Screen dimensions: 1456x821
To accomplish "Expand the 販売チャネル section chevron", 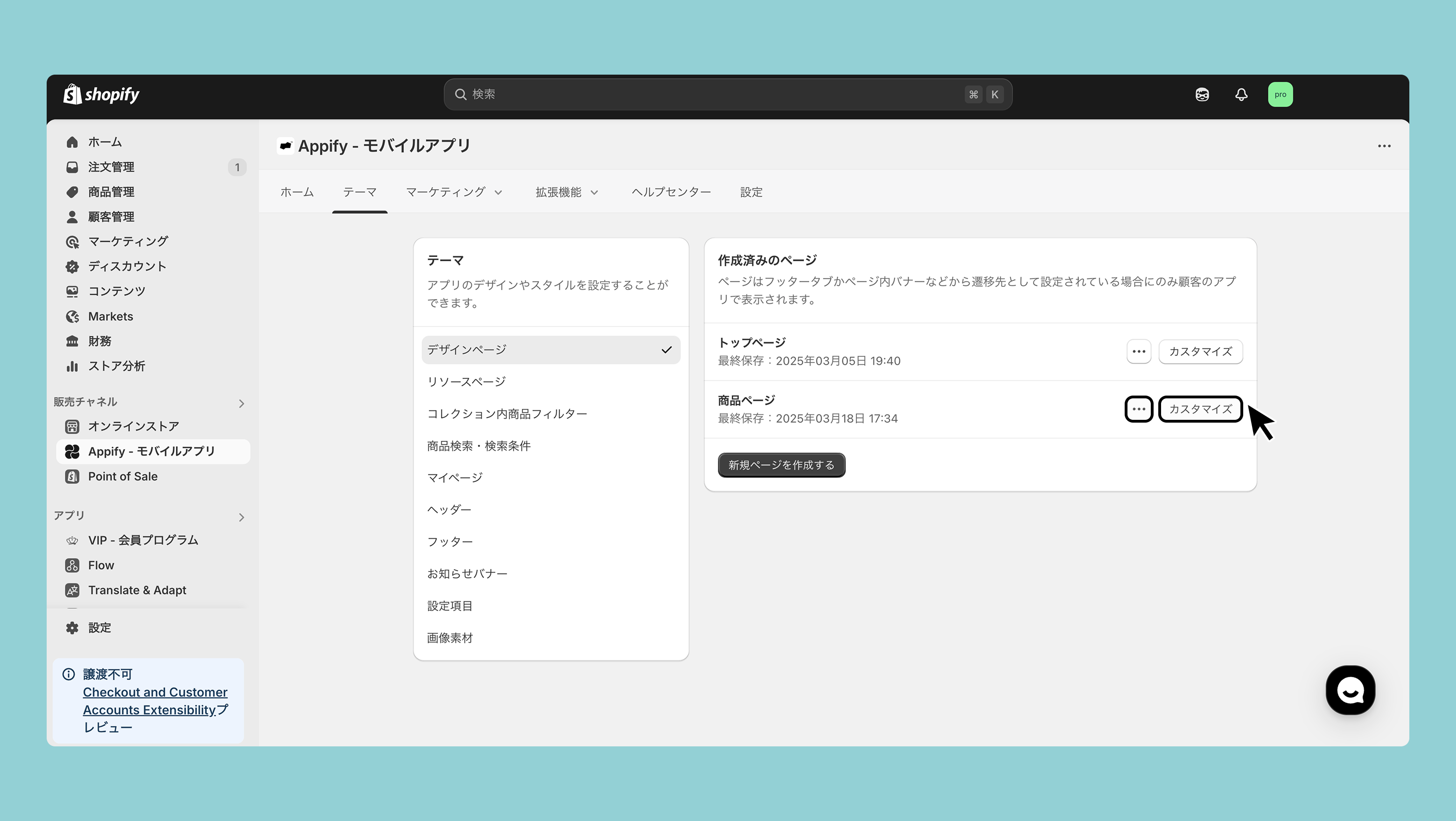I will [241, 404].
